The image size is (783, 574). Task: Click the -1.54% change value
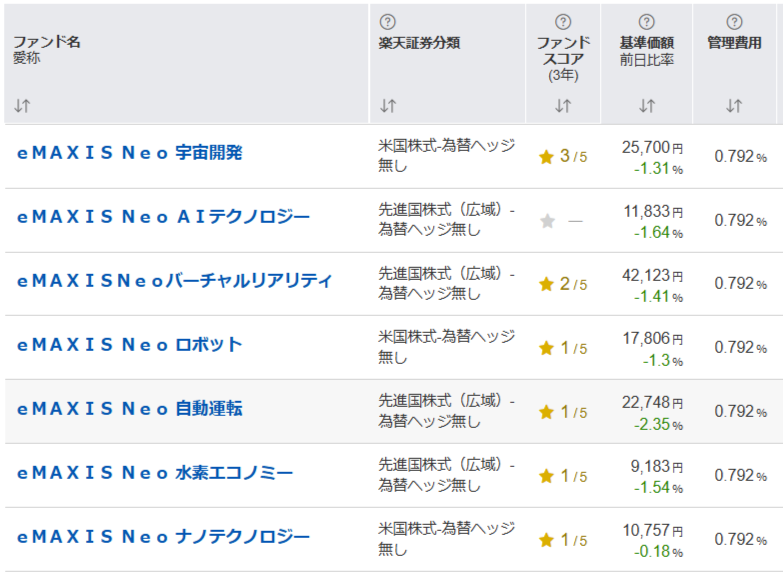pyautogui.click(x=658, y=487)
